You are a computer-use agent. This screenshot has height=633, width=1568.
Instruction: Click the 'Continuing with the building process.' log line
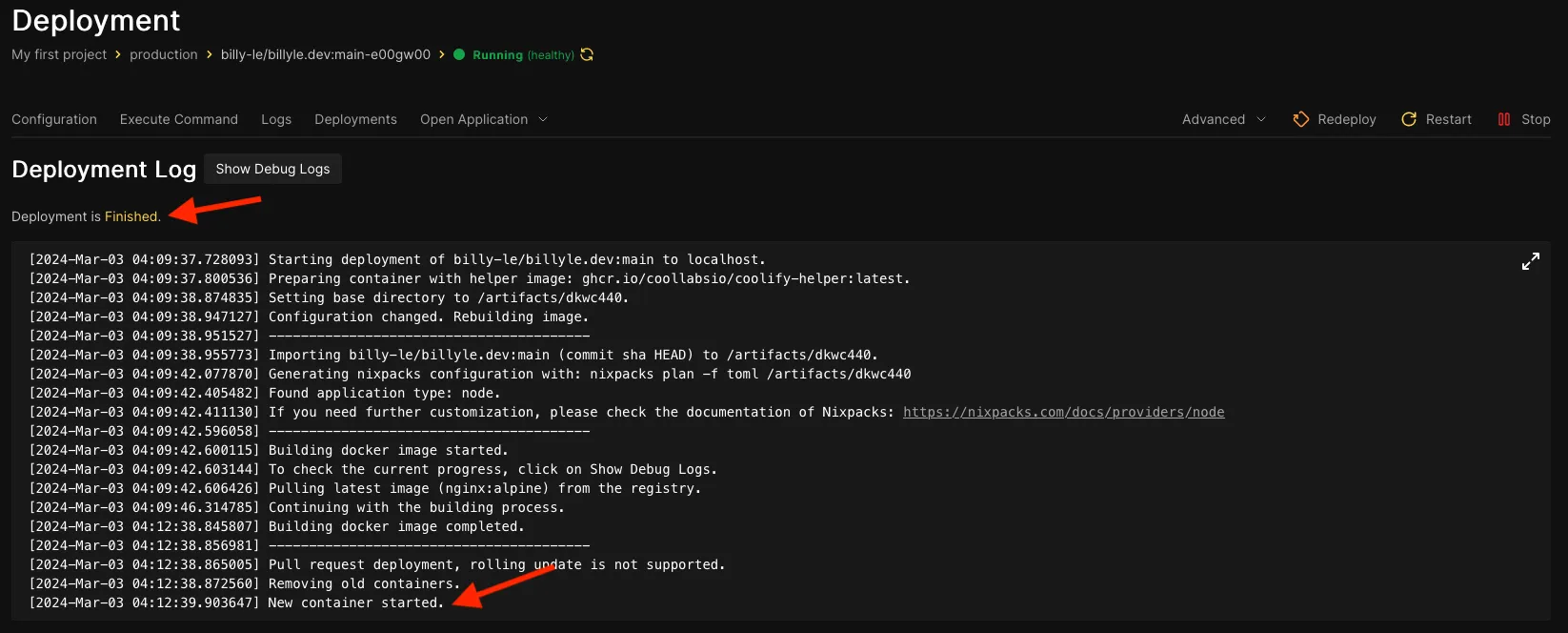(296, 507)
